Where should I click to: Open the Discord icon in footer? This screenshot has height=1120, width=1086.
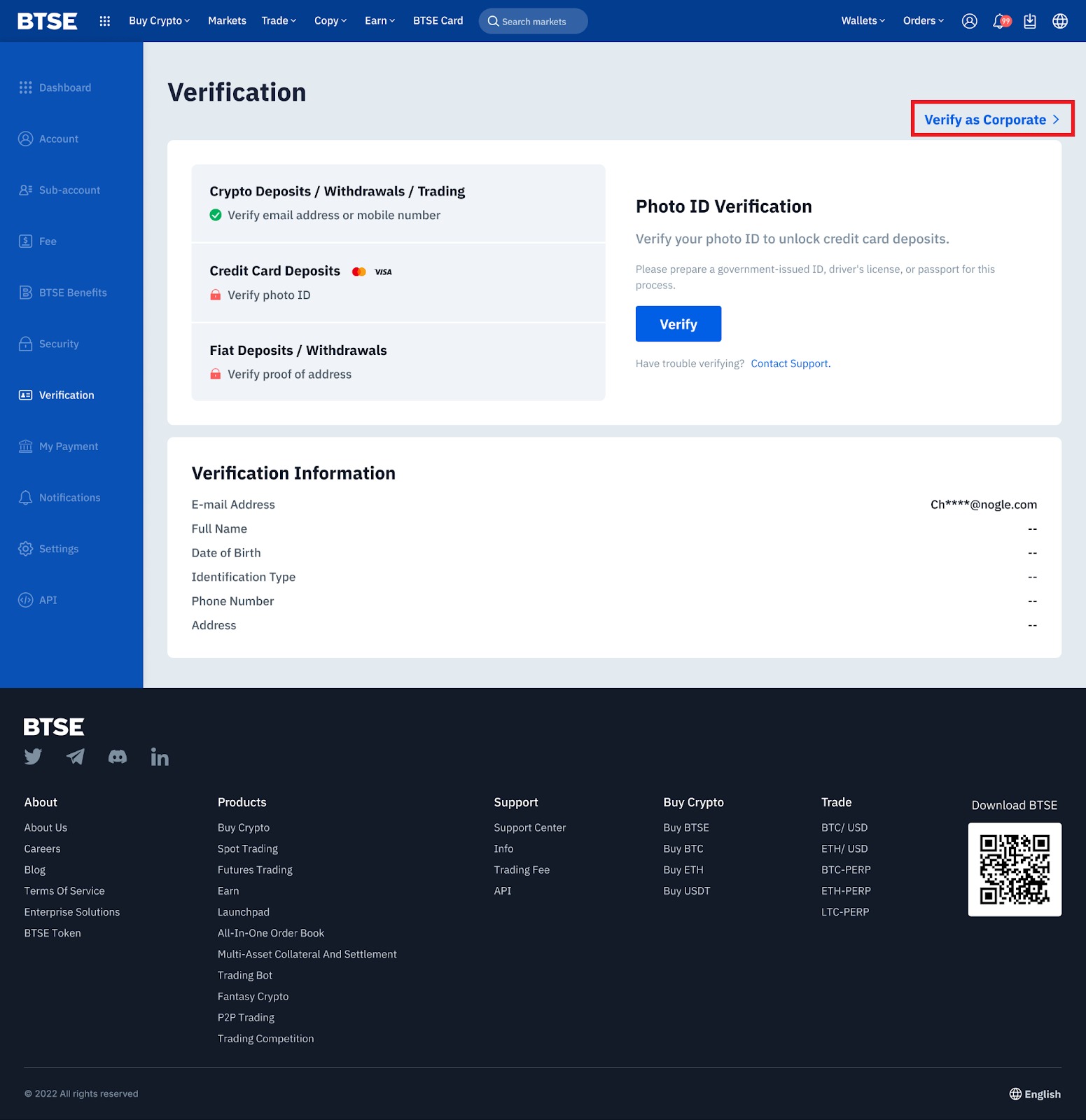[x=118, y=757]
